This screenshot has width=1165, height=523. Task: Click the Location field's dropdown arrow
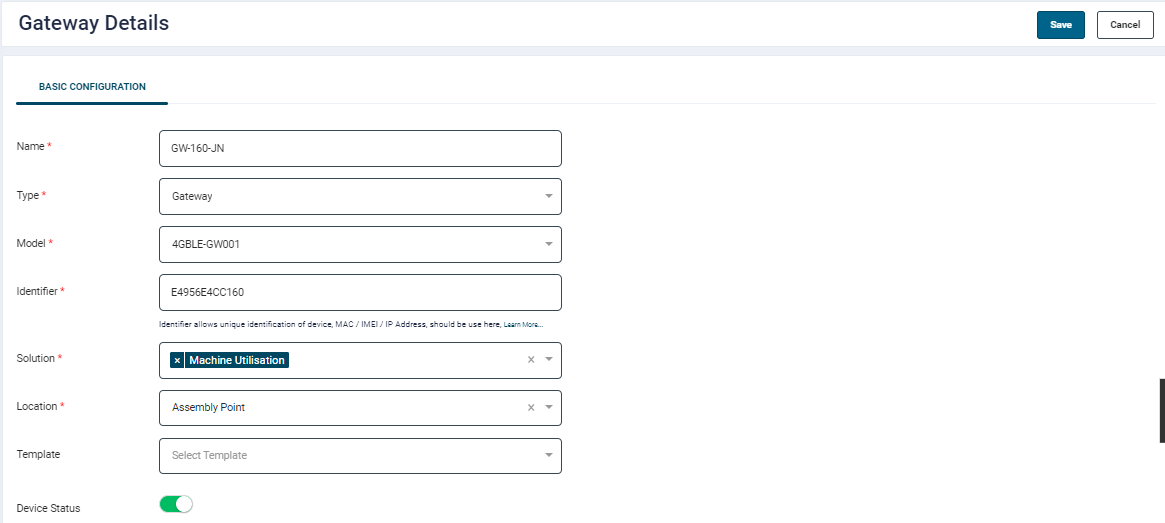[x=548, y=408]
